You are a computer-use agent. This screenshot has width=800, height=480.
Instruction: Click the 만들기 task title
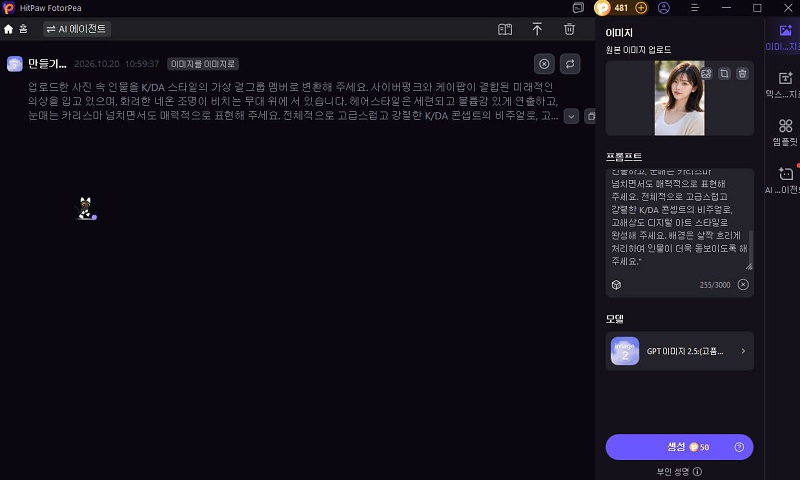[x=47, y=64]
